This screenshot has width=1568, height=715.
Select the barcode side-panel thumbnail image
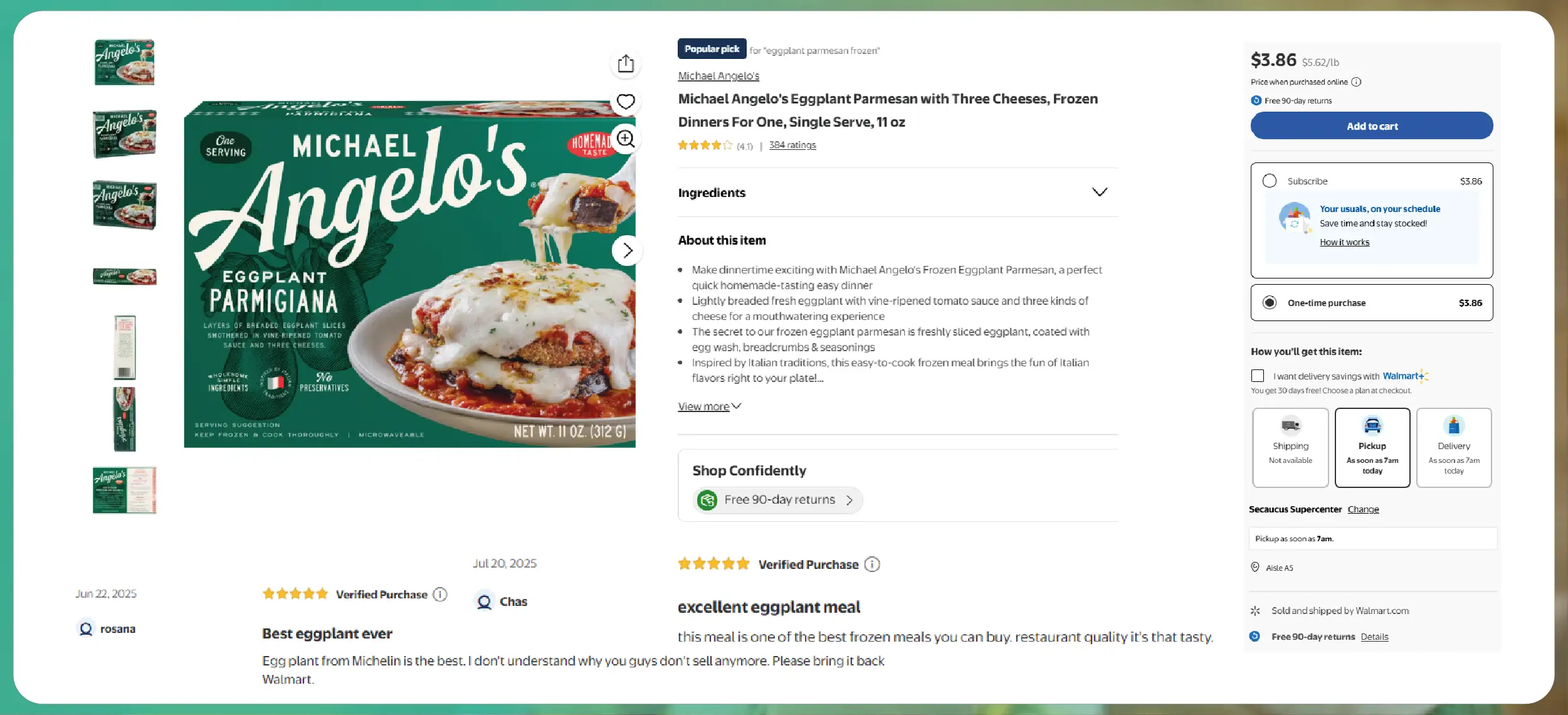click(x=124, y=347)
